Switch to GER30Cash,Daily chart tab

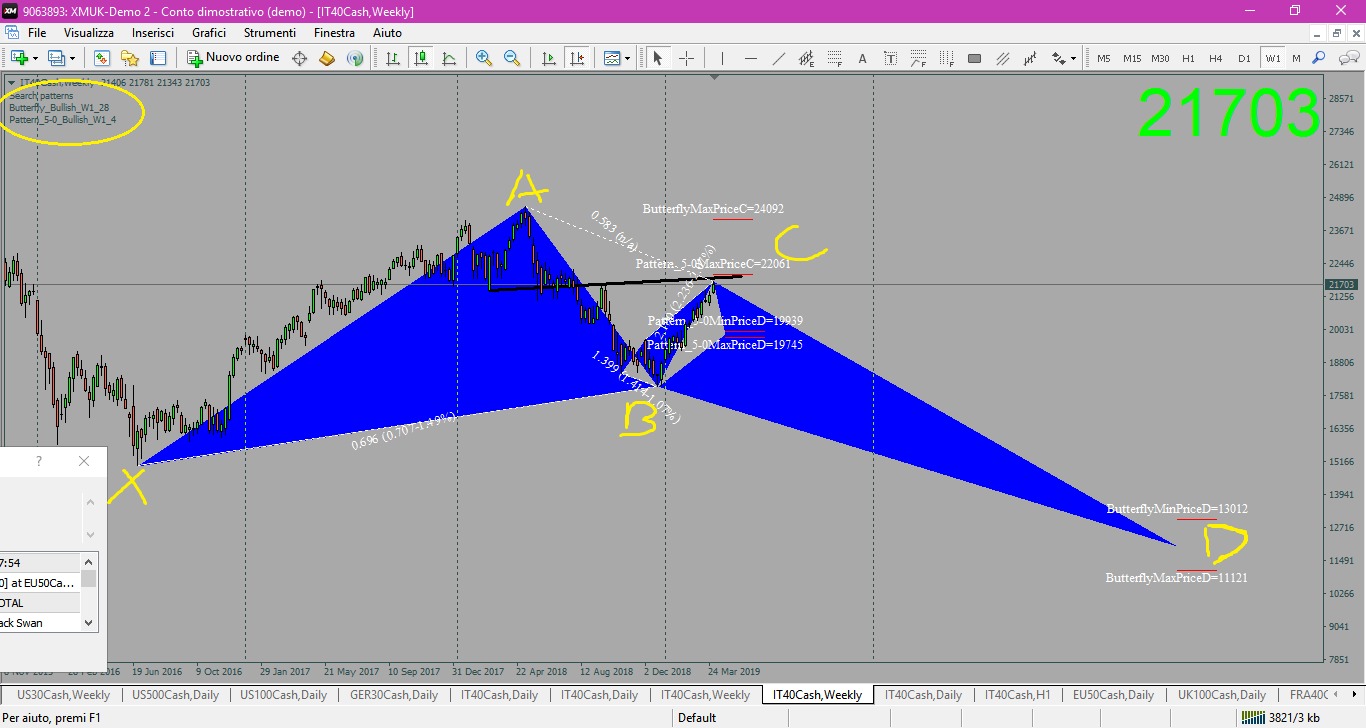(395, 695)
